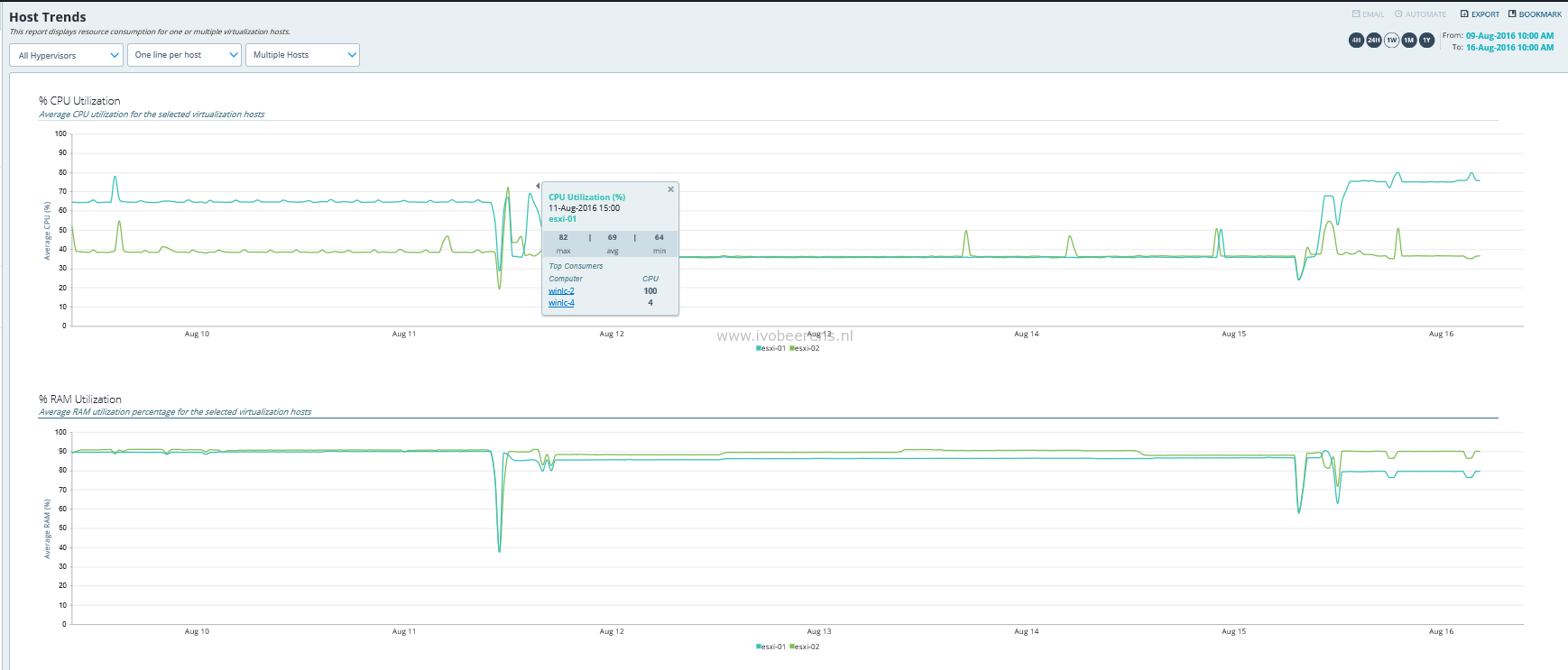The image size is (1568, 670).
Task: Select the 1Y time range button
Action: pos(1426,40)
